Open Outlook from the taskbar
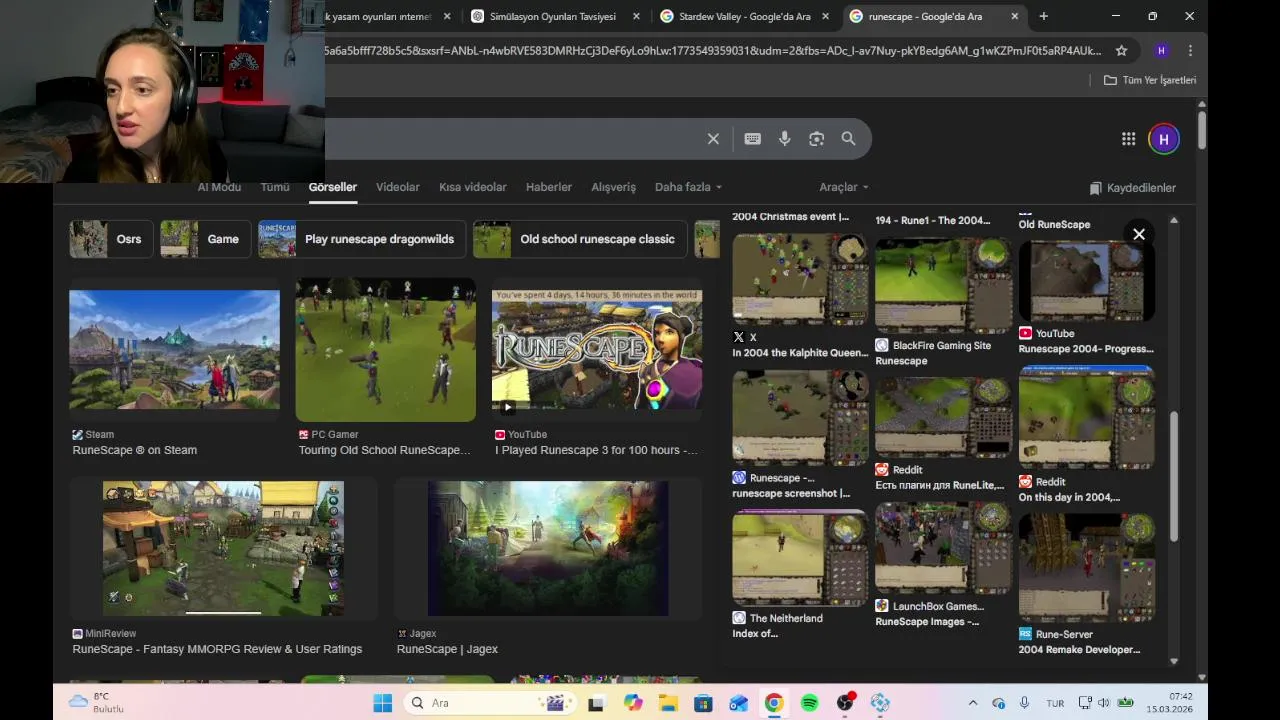Viewport: 1280px width, 720px height. tap(738, 703)
